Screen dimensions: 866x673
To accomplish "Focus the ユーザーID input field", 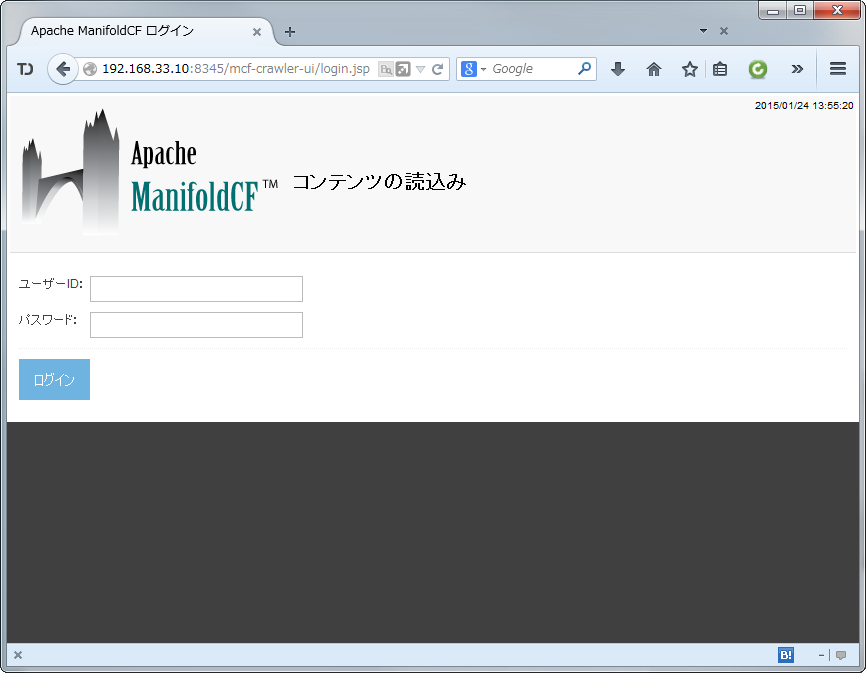I will (196, 289).
